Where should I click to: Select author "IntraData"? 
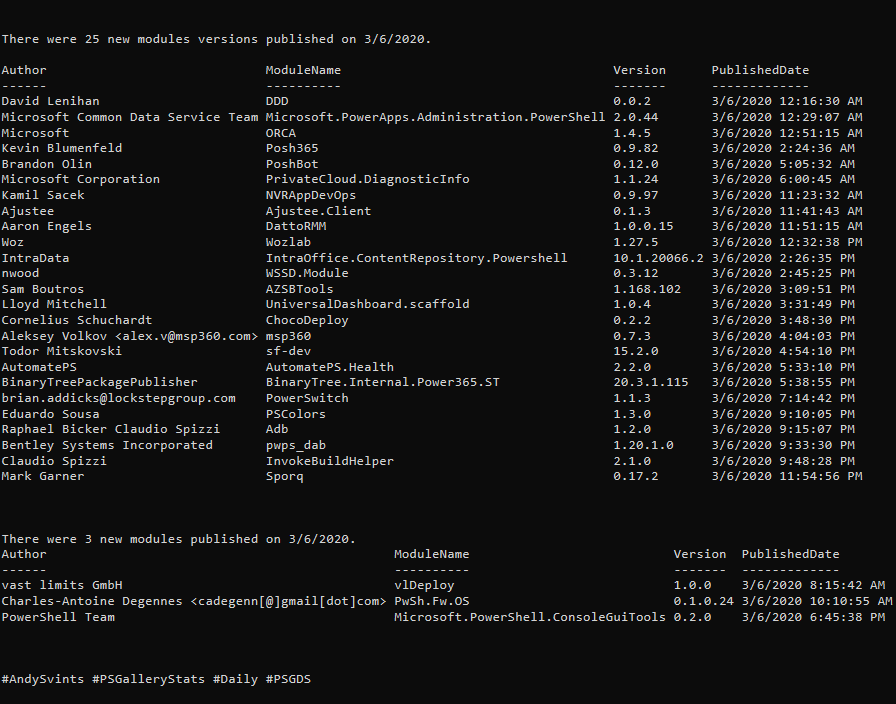point(35,258)
